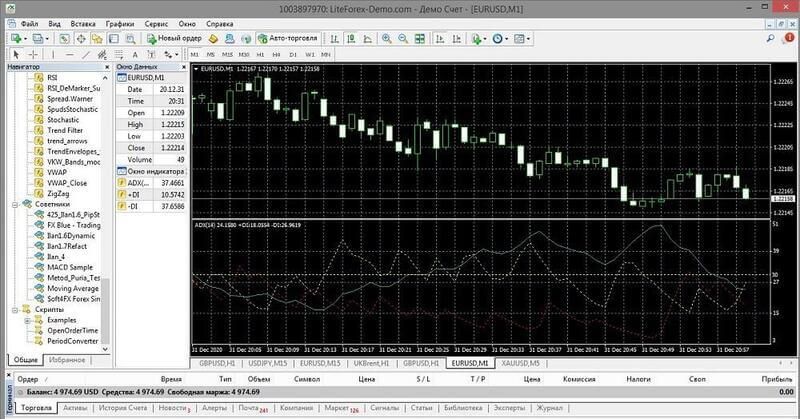800x419 pixels.
Task: Toggle chart auto scroll icon
Action: [x=439, y=38]
